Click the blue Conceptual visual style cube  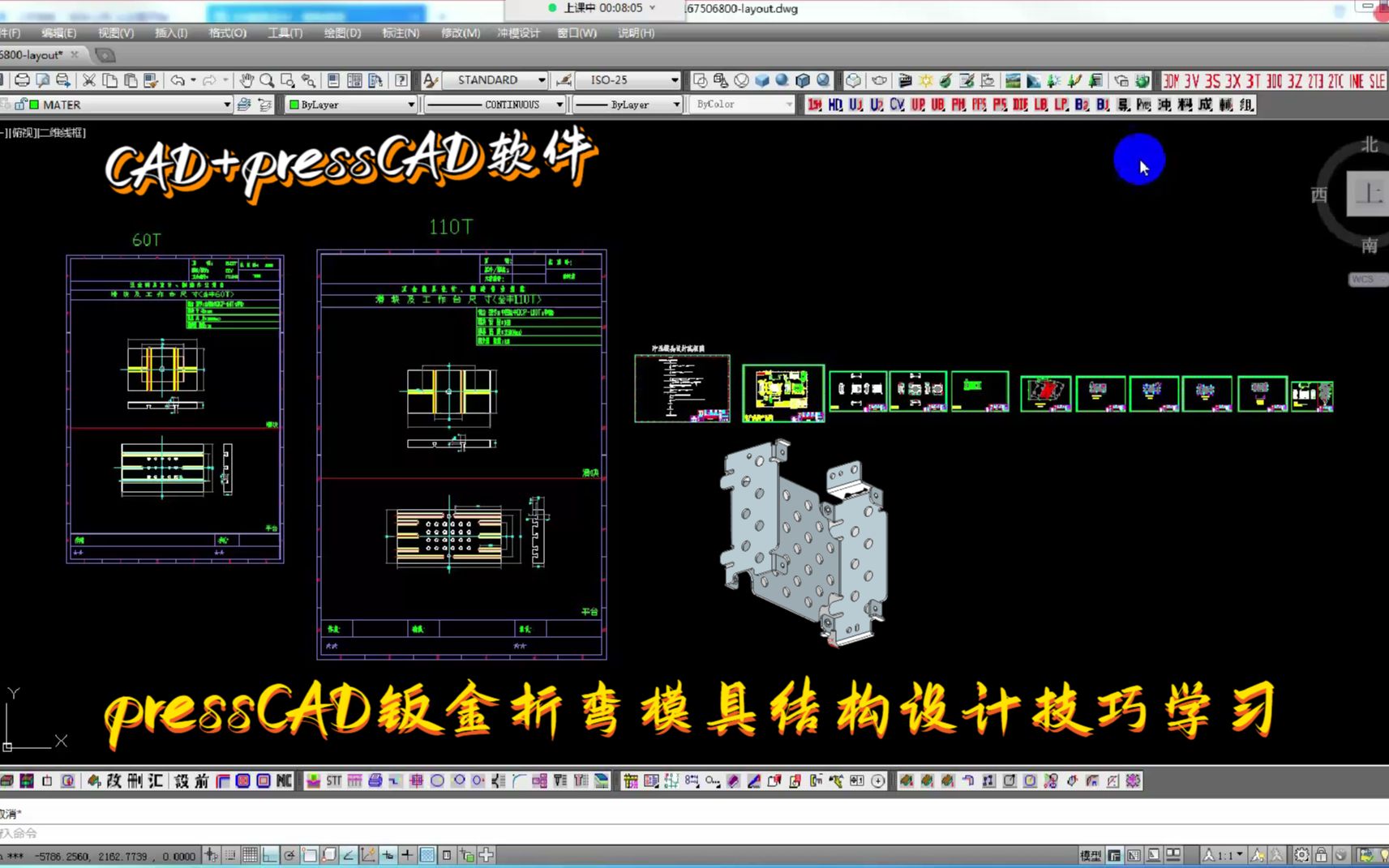point(762,80)
